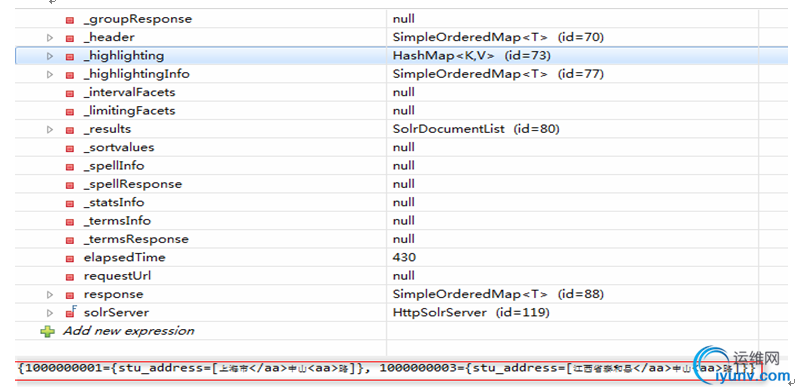
Task: Click the field icon beside _highlighting
Action: click(70, 56)
